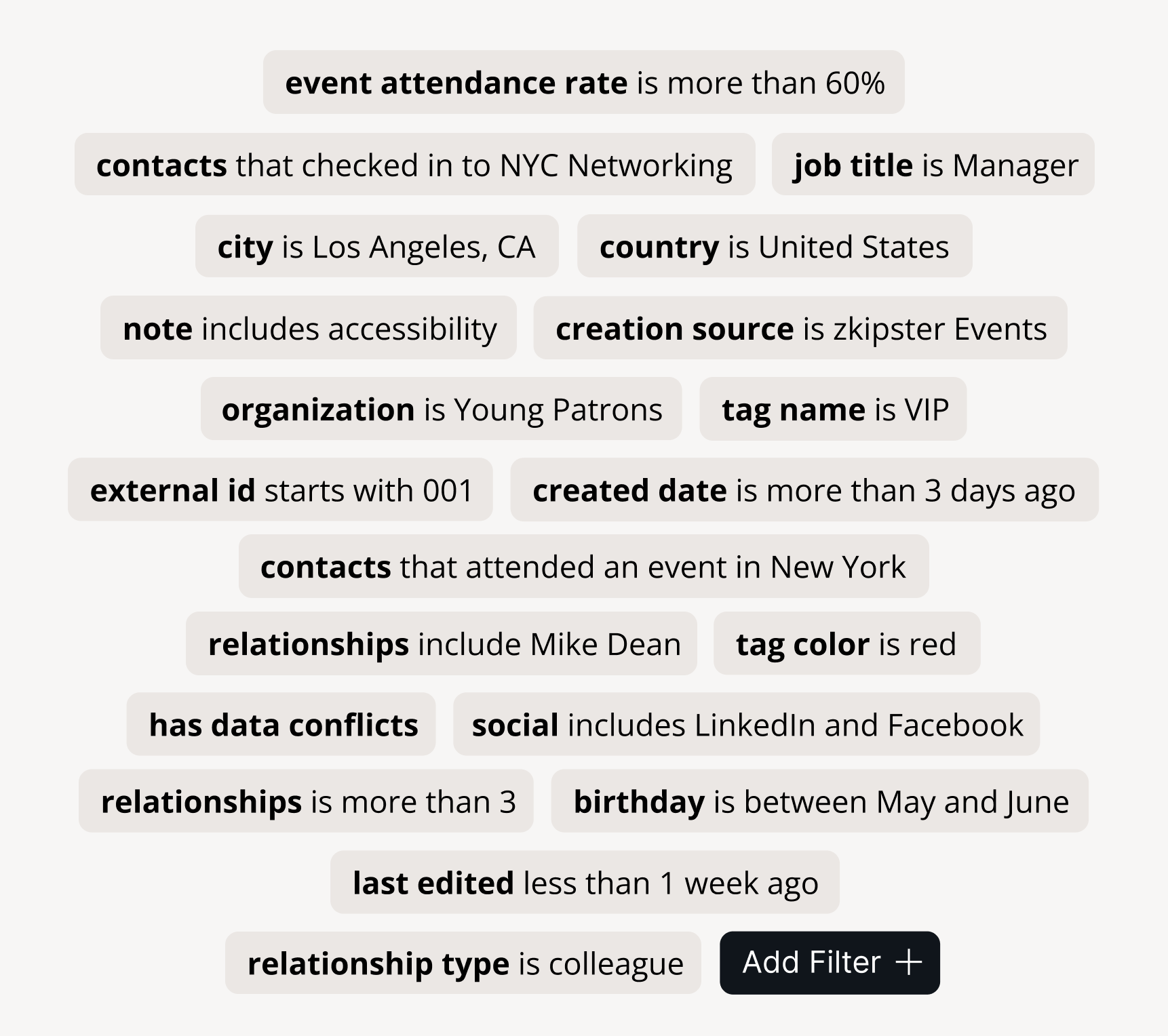
Task: Open the external id starts with 001 filter
Action: (x=280, y=490)
